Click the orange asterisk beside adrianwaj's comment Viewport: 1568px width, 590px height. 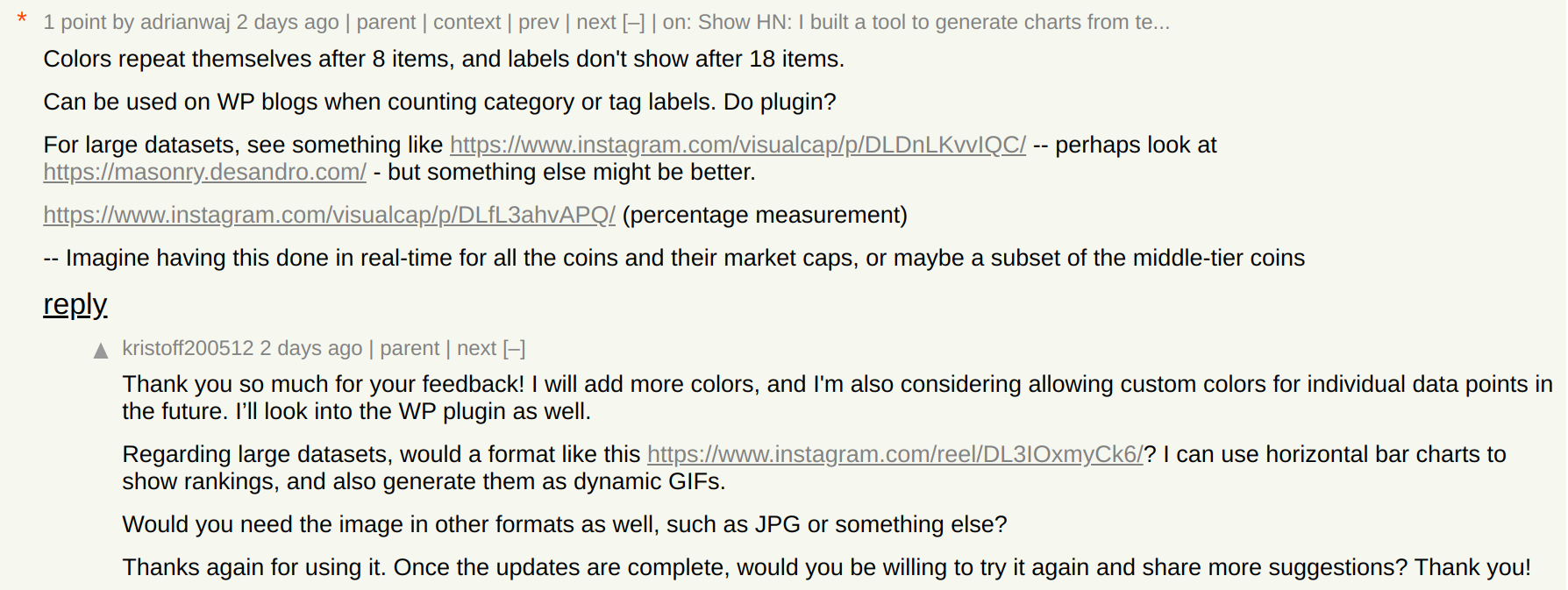(22, 19)
